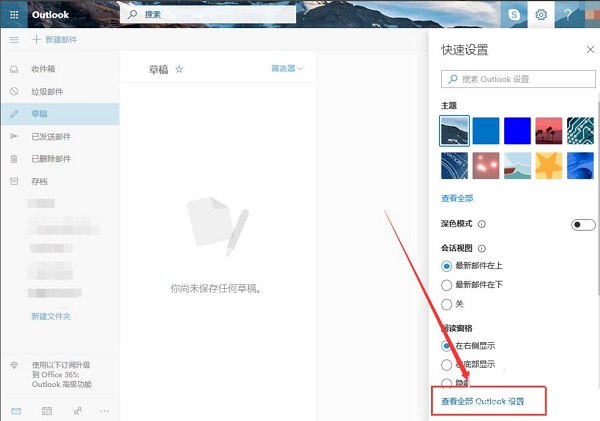Click the junk mail blocked icon
Screen dimensions: 600x421
tap(14, 91)
